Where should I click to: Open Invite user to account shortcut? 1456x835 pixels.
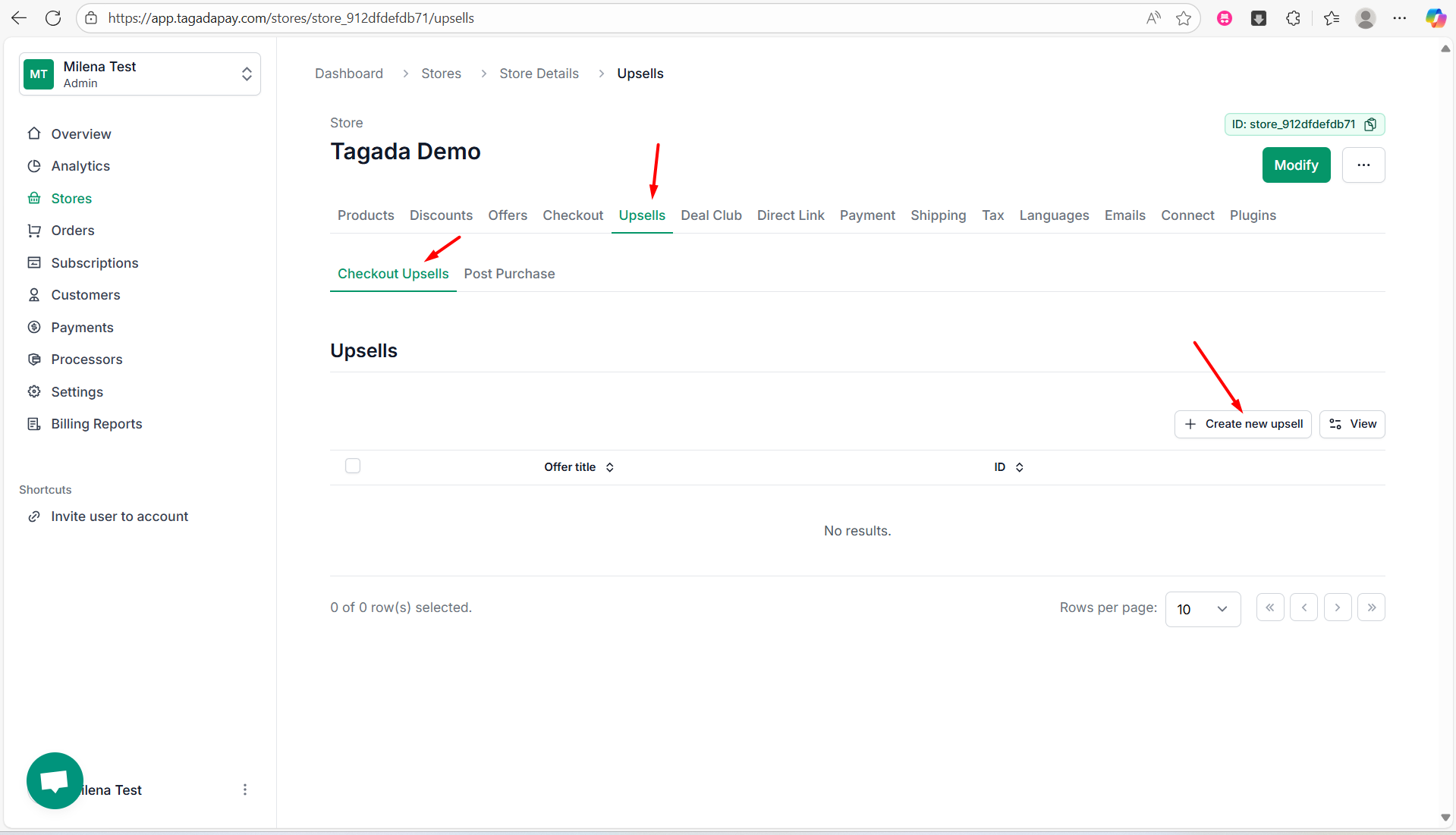119,516
